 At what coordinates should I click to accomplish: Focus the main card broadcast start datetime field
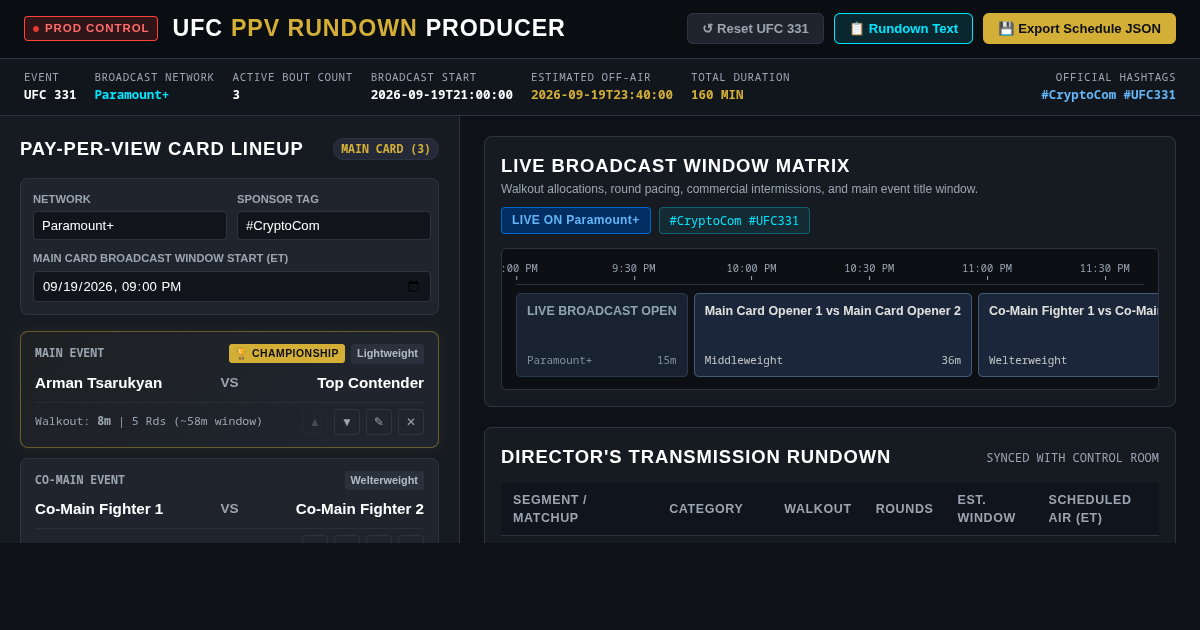coord(232,287)
